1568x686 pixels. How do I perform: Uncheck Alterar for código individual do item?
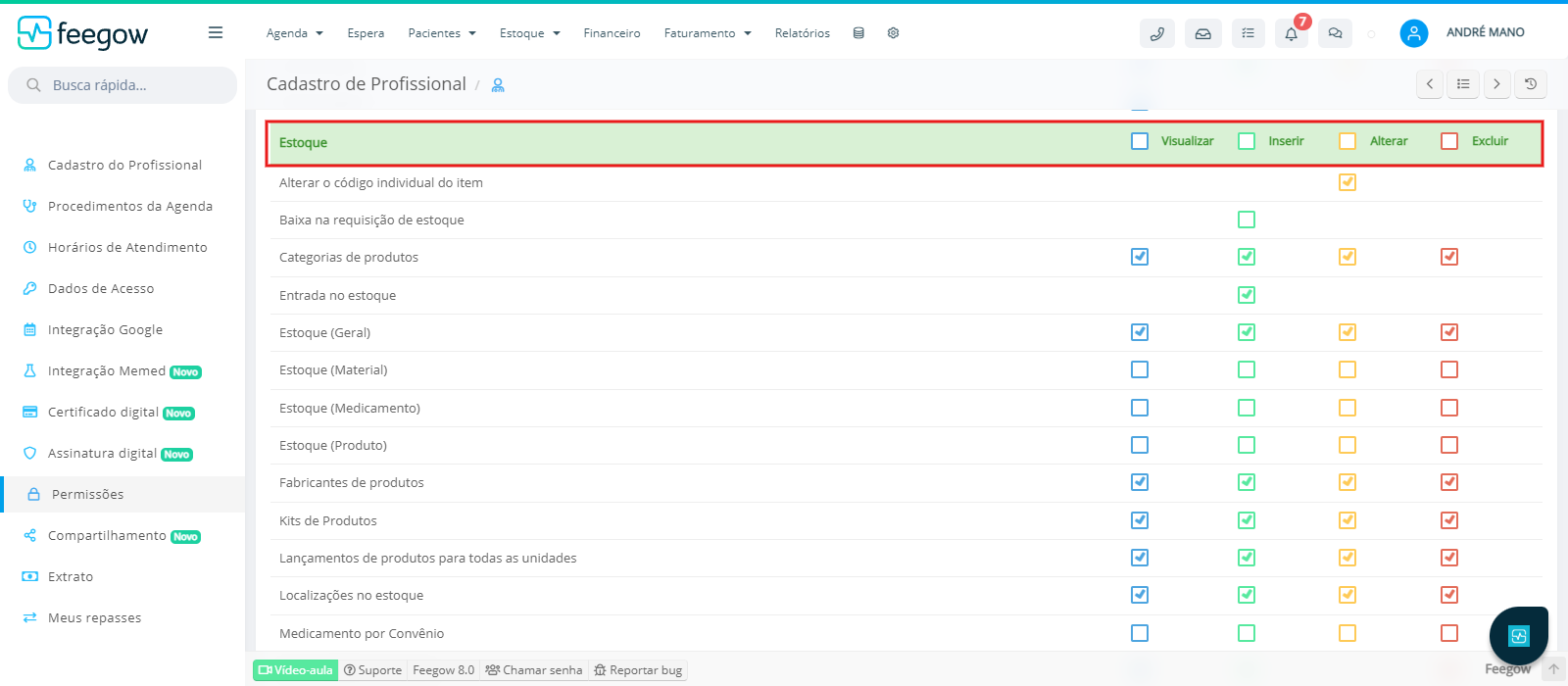[1347, 182]
